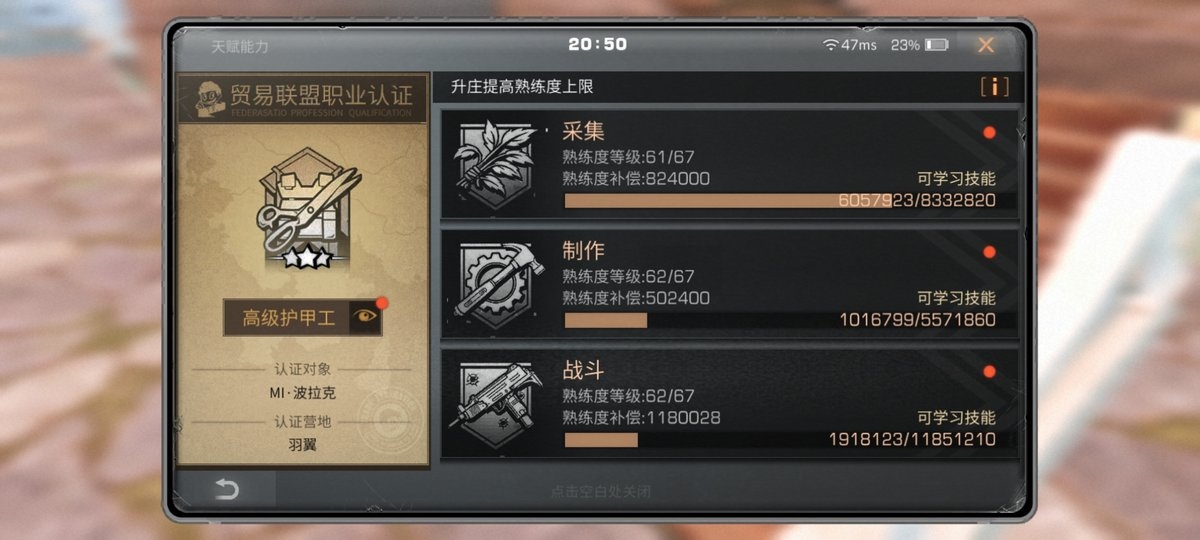Viewport: 1200px width, 540px height.
Task: Tap the red notification dot on 制作
Action: point(989,252)
